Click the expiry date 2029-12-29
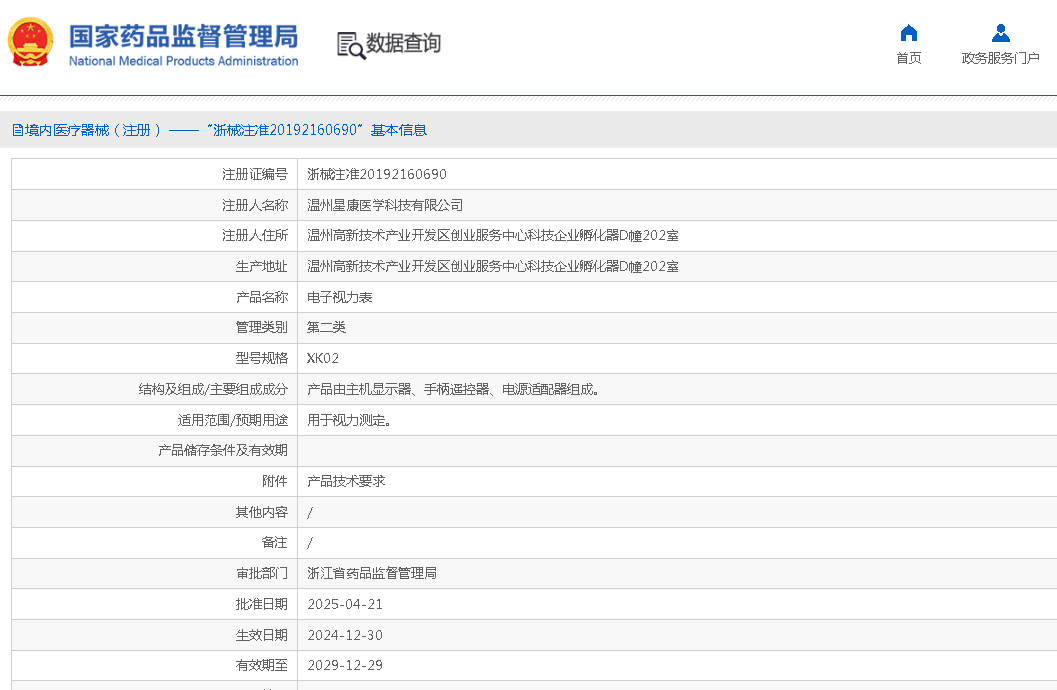 click(x=345, y=665)
